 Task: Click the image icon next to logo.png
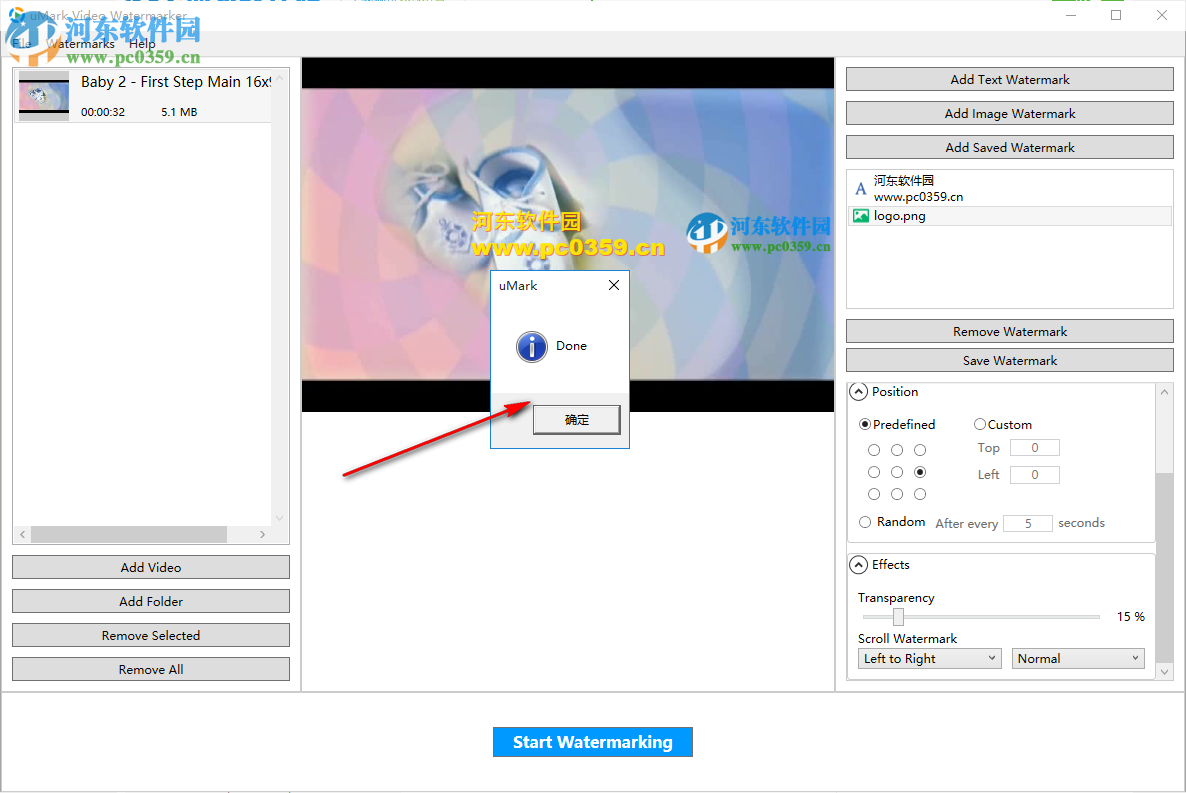point(861,215)
